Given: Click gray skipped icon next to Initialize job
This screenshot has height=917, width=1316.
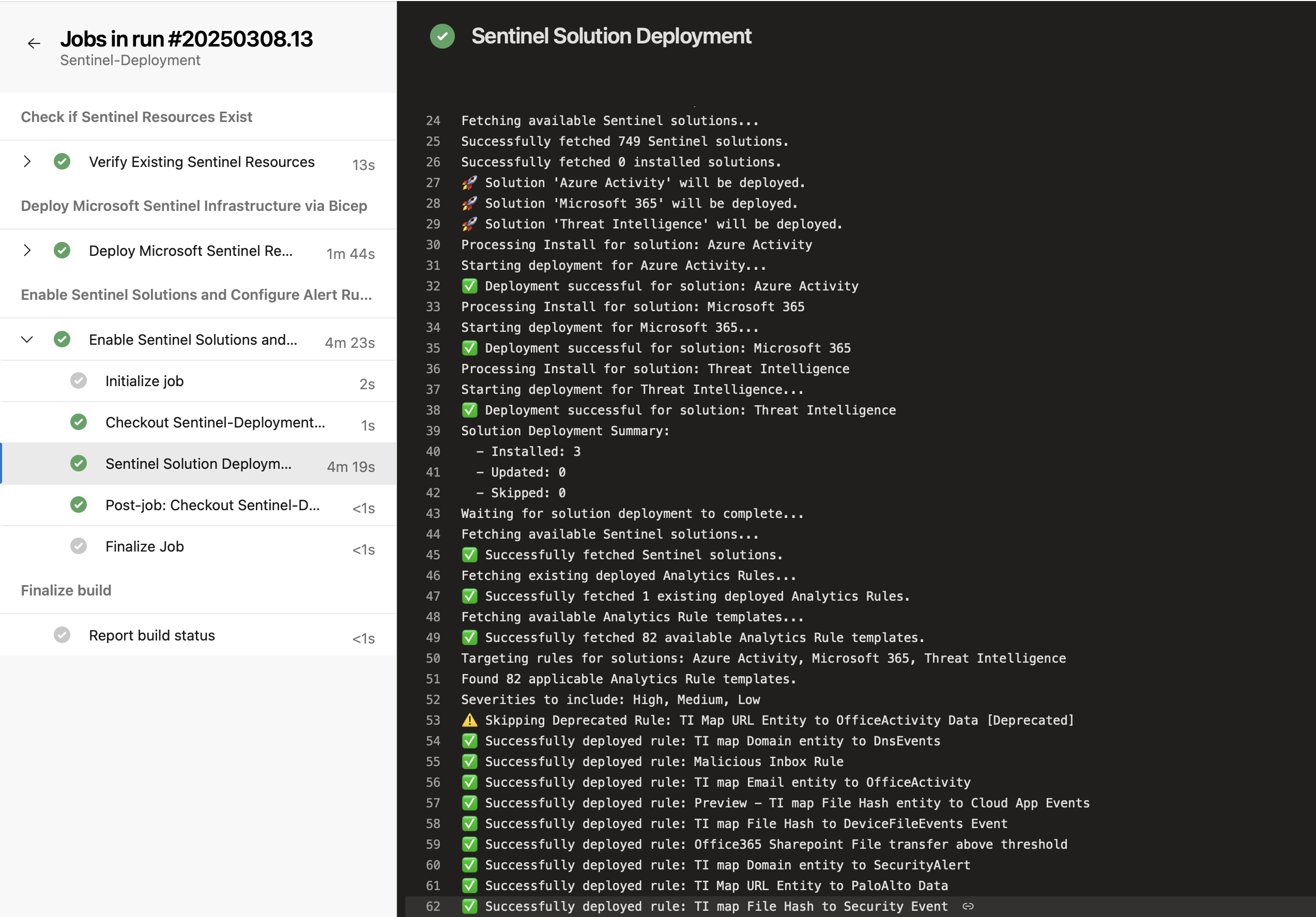Looking at the screenshot, I should [x=79, y=380].
